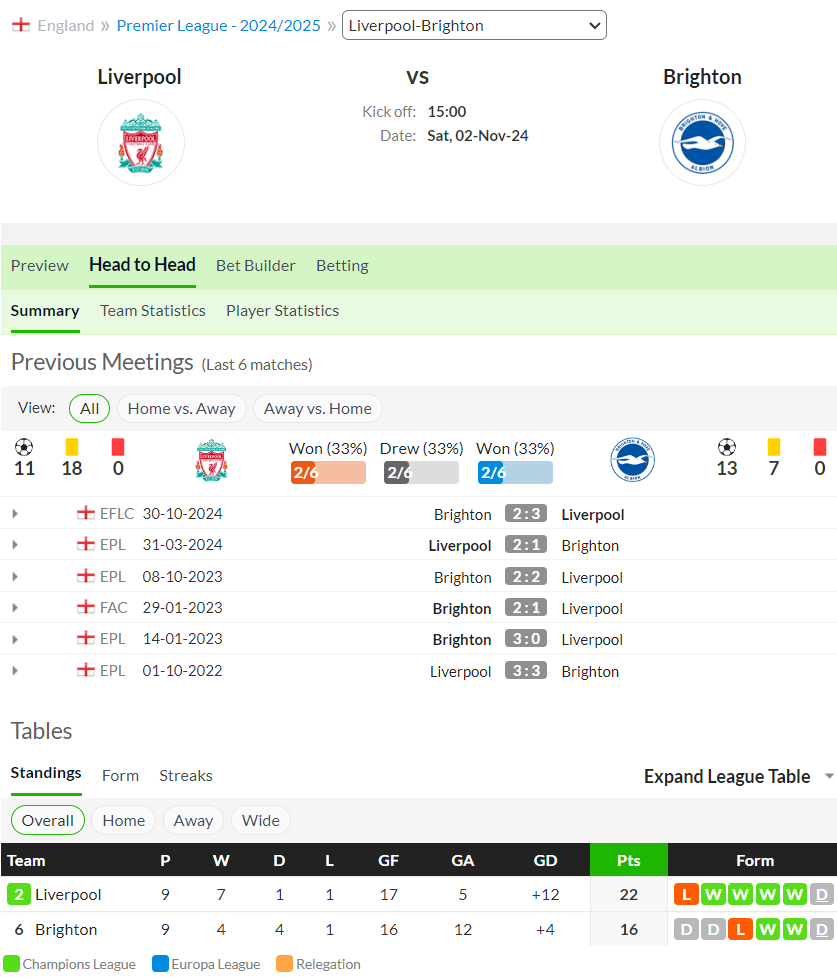Click Liverpool's small crest in the meetings summary
Image resolution: width=837 pixels, height=977 pixels.
(x=211, y=460)
